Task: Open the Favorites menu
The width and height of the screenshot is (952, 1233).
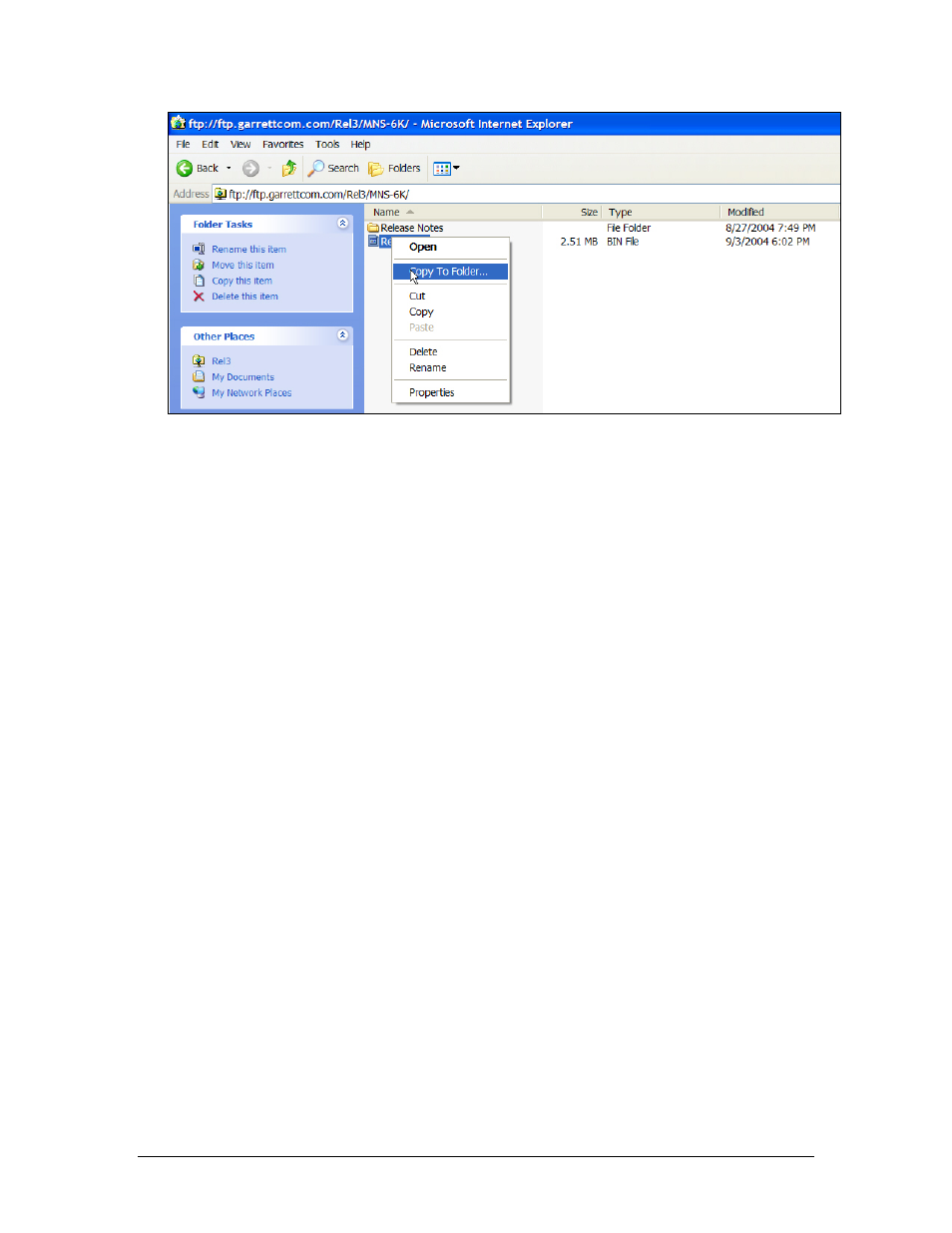Action: (282, 145)
